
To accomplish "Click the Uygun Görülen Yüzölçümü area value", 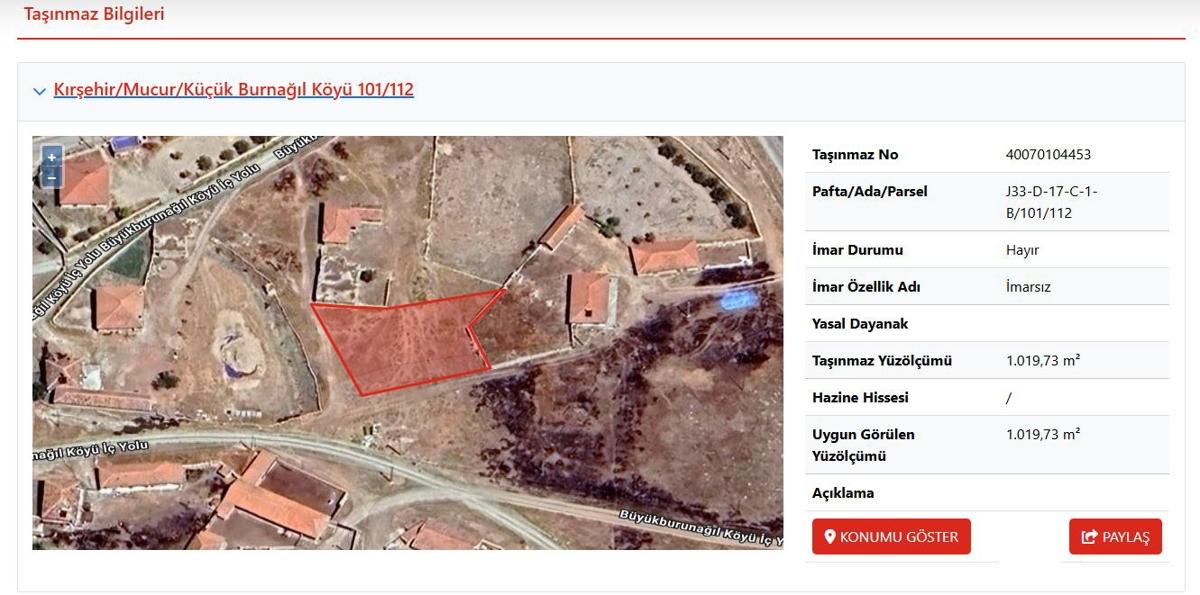I will (1042, 434).
